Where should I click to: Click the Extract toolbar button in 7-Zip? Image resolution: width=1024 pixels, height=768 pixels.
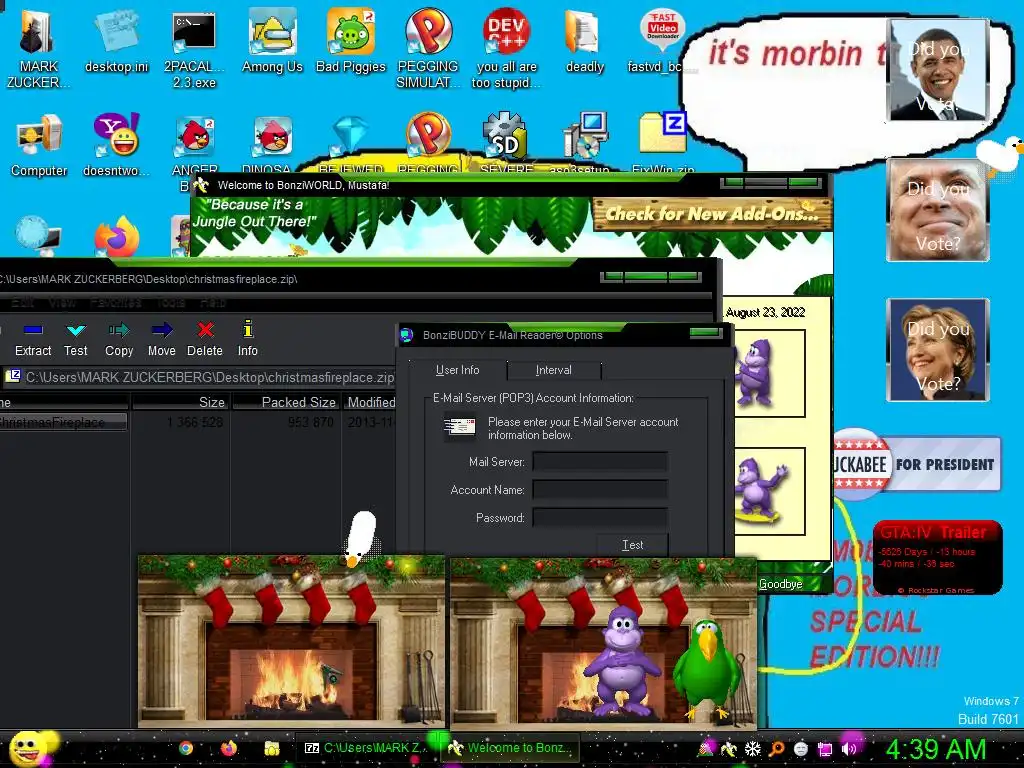[x=33, y=339]
